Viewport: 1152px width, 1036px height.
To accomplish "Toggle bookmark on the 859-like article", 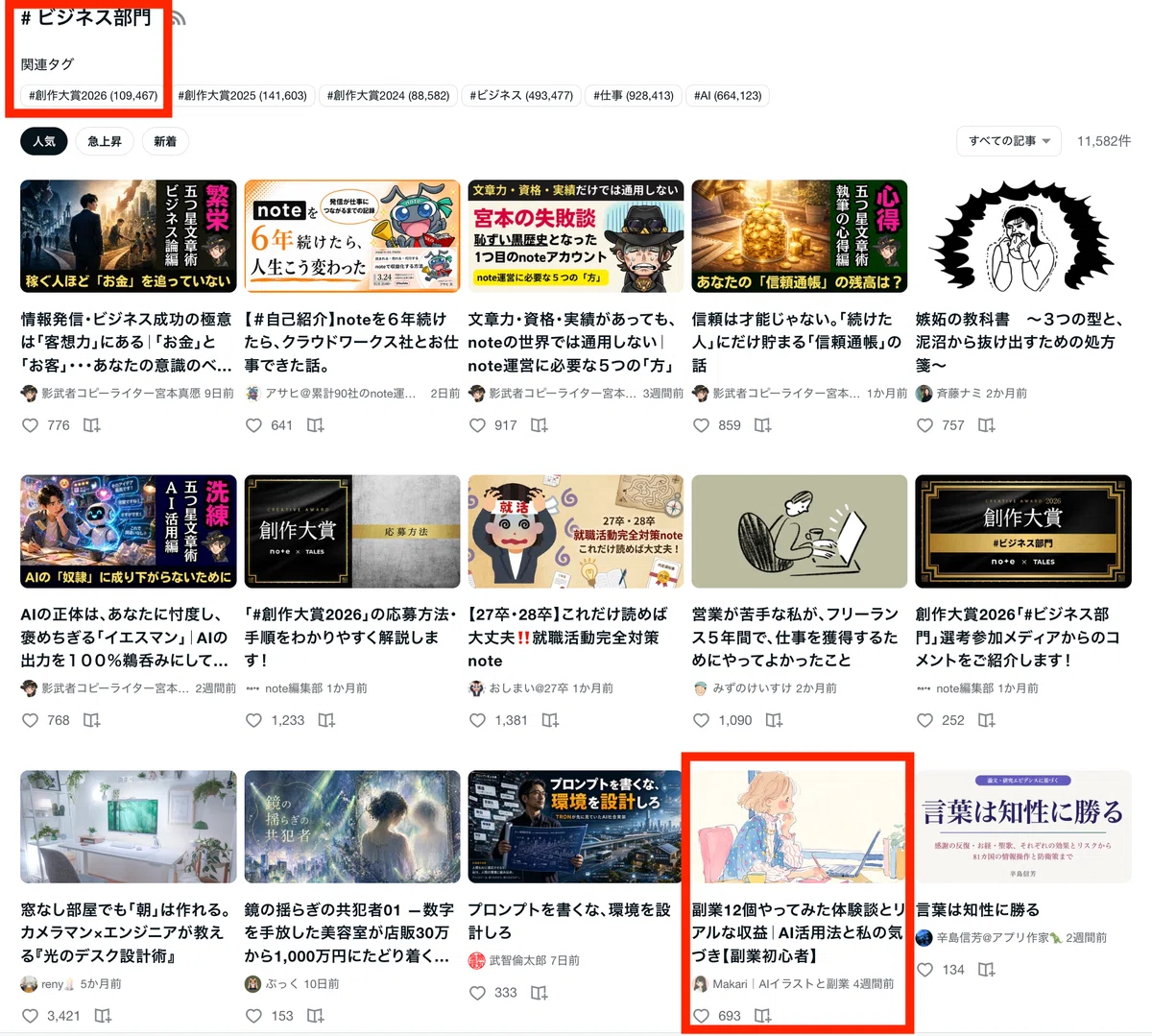I will pyautogui.click(x=763, y=425).
